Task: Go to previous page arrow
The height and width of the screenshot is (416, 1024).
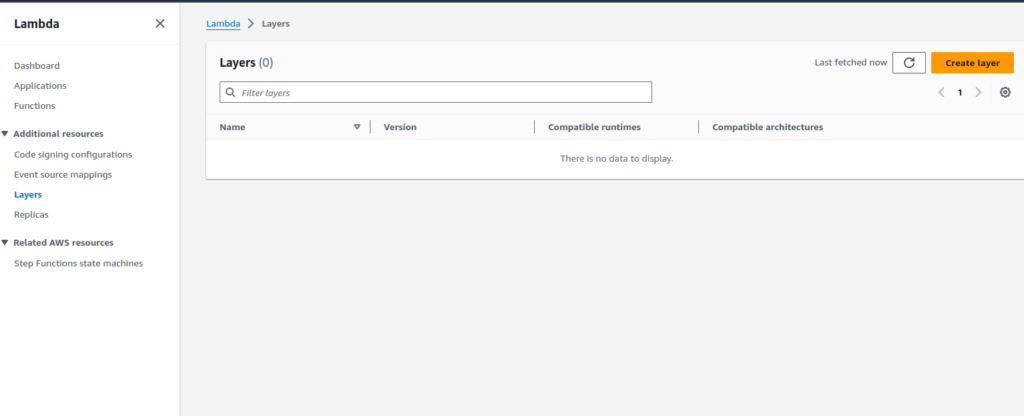Action: 941,92
